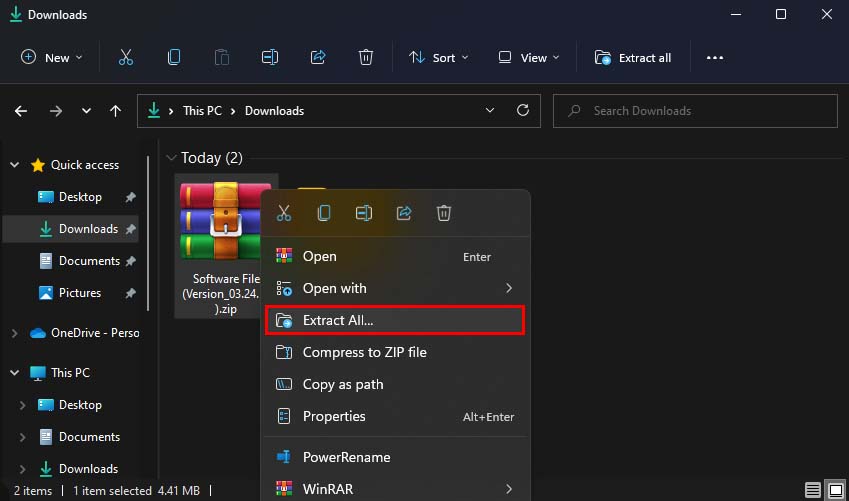Click the Delete trash icon in context menu
849x501 pixels.
444,213
